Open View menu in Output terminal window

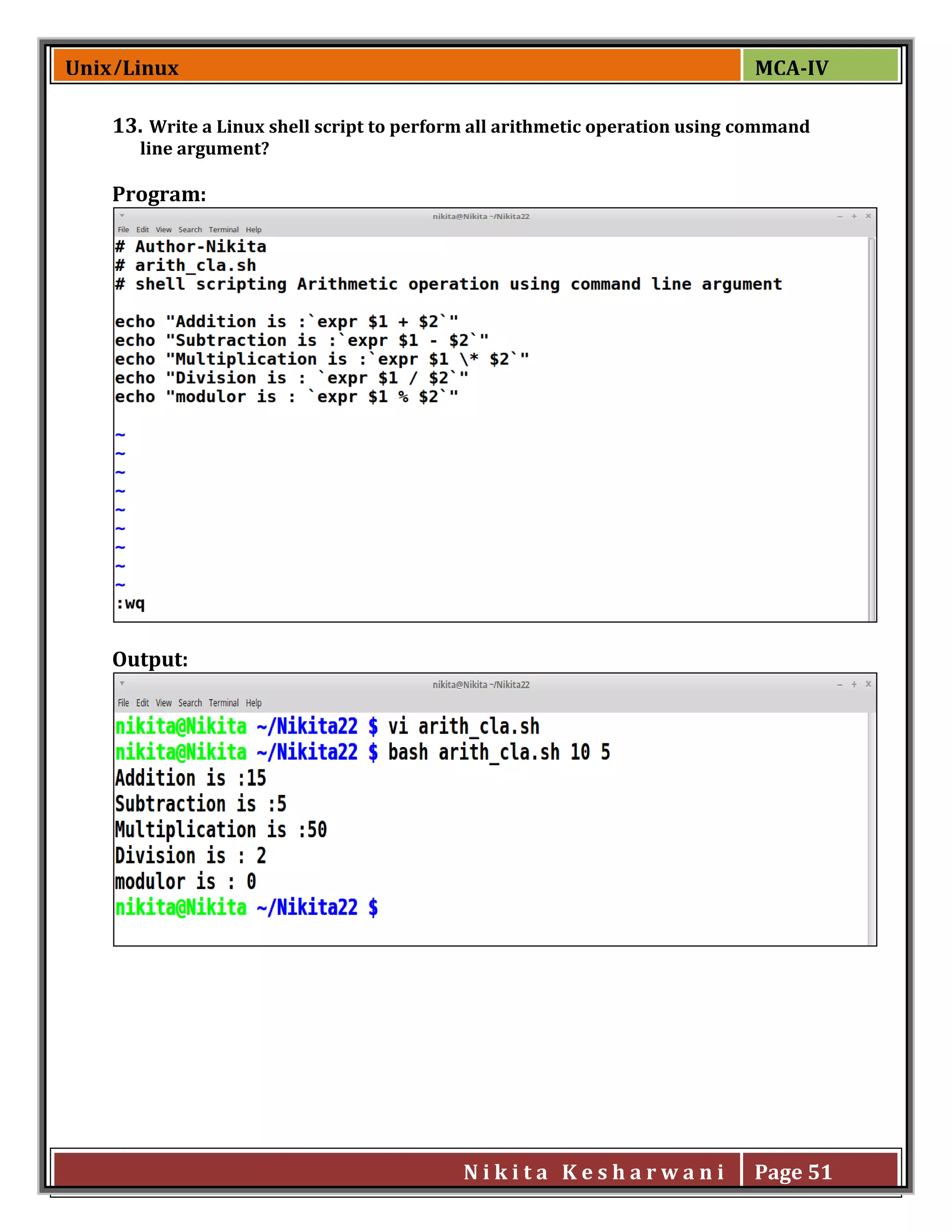click(x=164, y=703)
